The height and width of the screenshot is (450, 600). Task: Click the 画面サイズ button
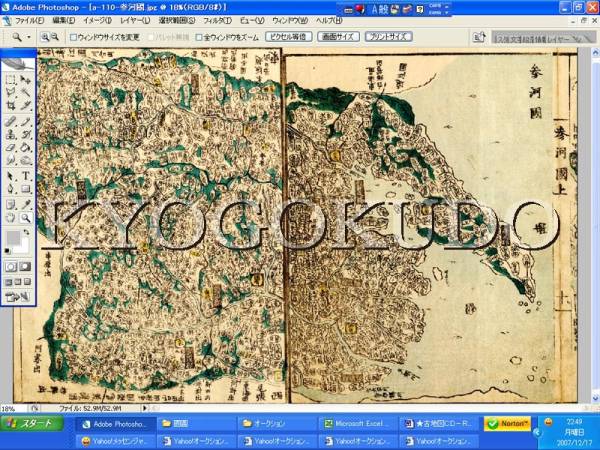tap(338, 37)
